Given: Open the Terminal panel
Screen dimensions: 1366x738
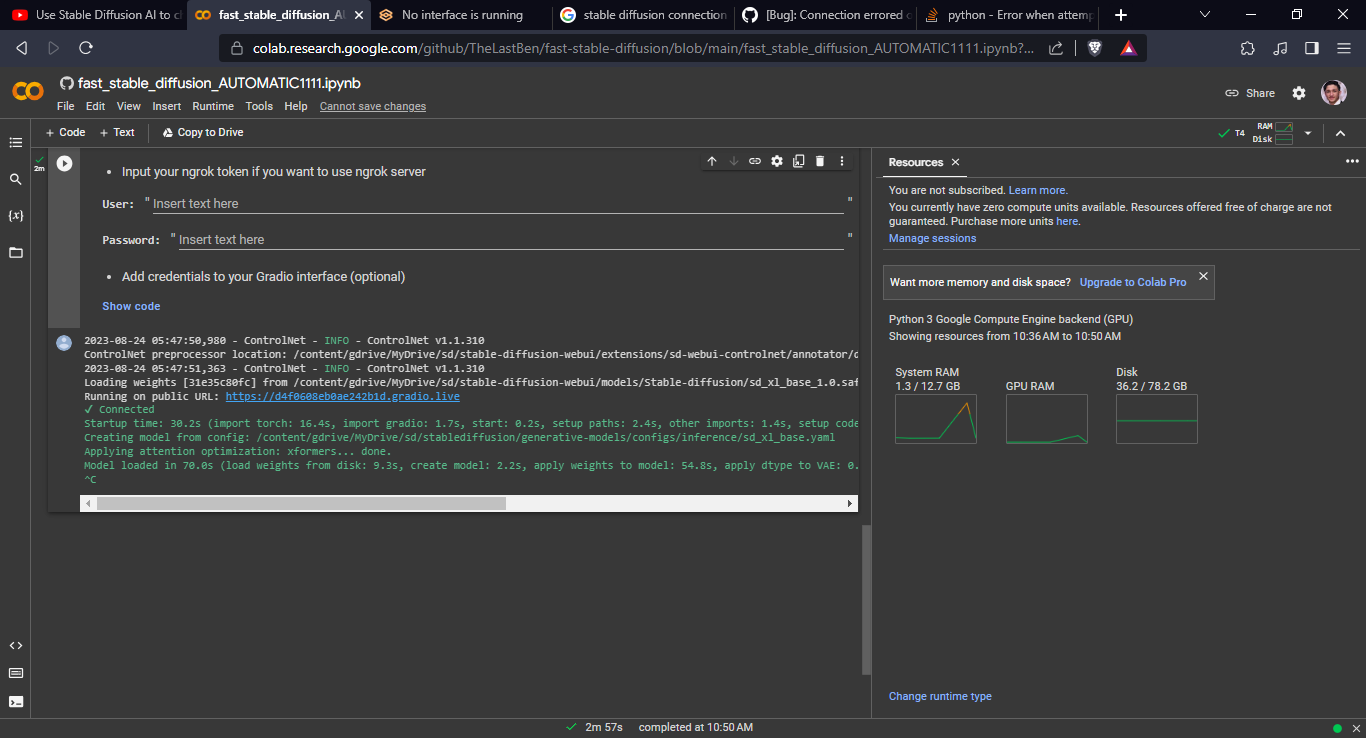Looking at the screenshot, I should (x=16, y=701).
